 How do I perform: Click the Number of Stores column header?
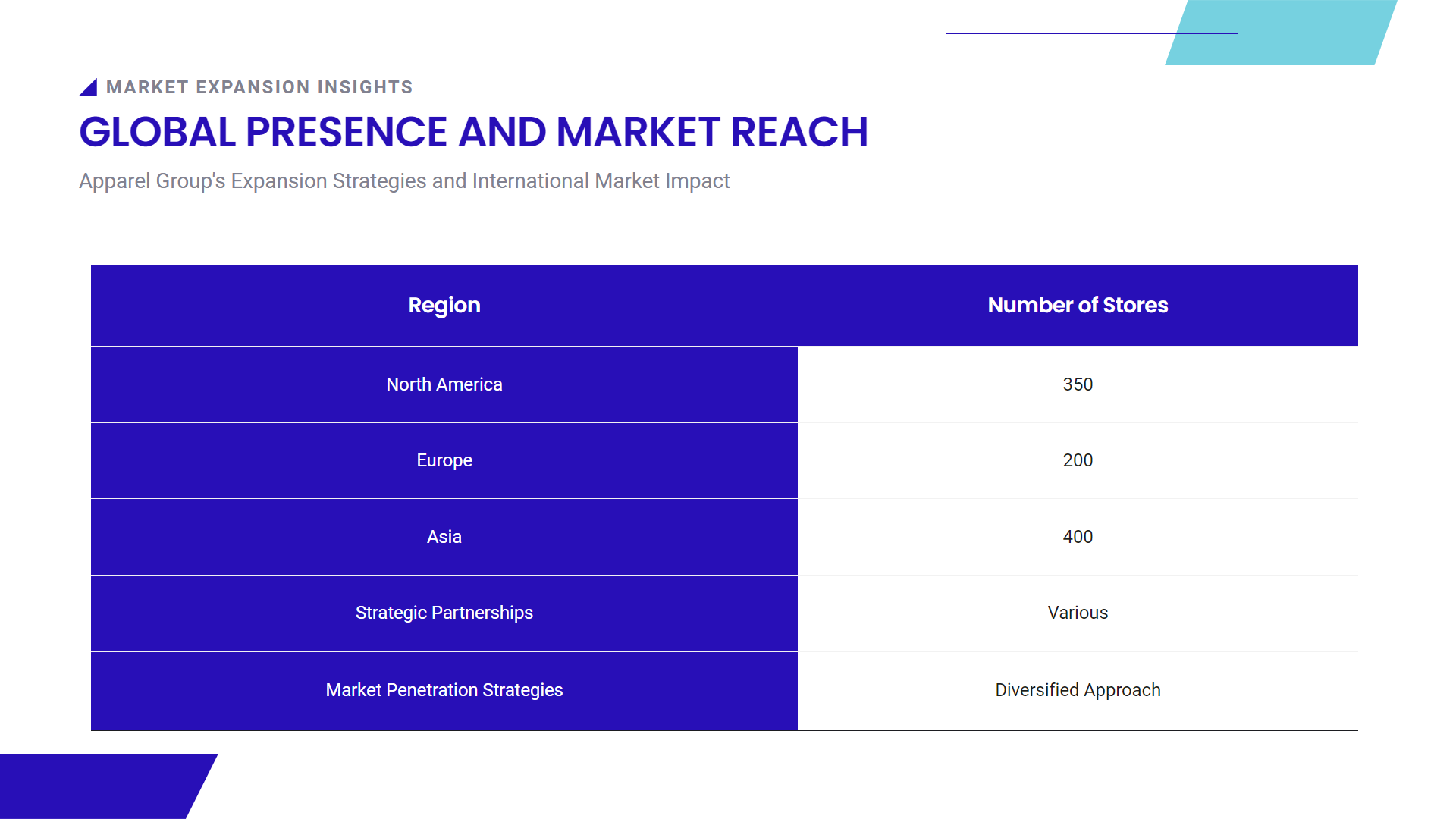(1077, 305)
